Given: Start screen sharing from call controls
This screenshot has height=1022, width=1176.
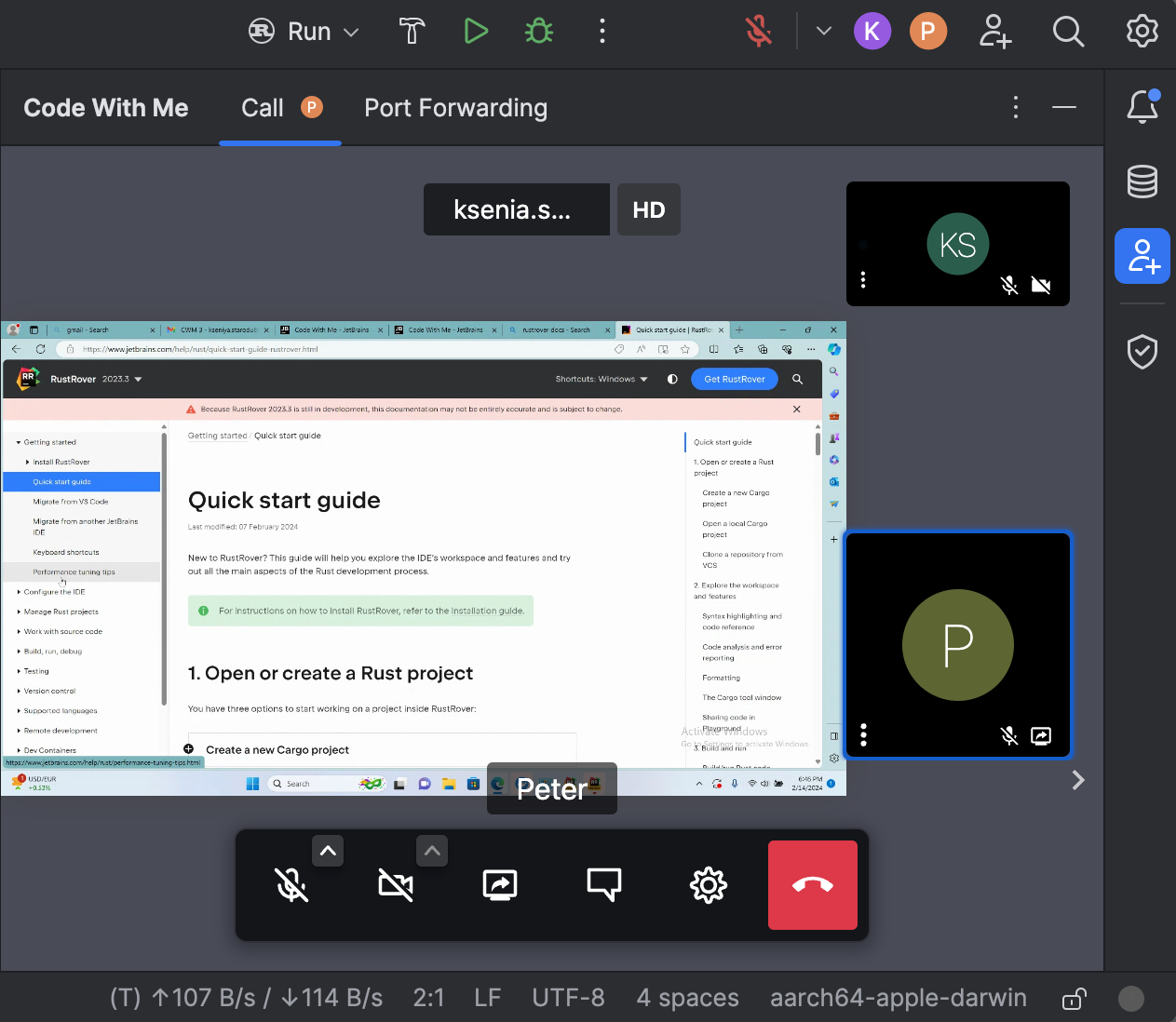Looking at the screenshot, I should coord(500,885).
